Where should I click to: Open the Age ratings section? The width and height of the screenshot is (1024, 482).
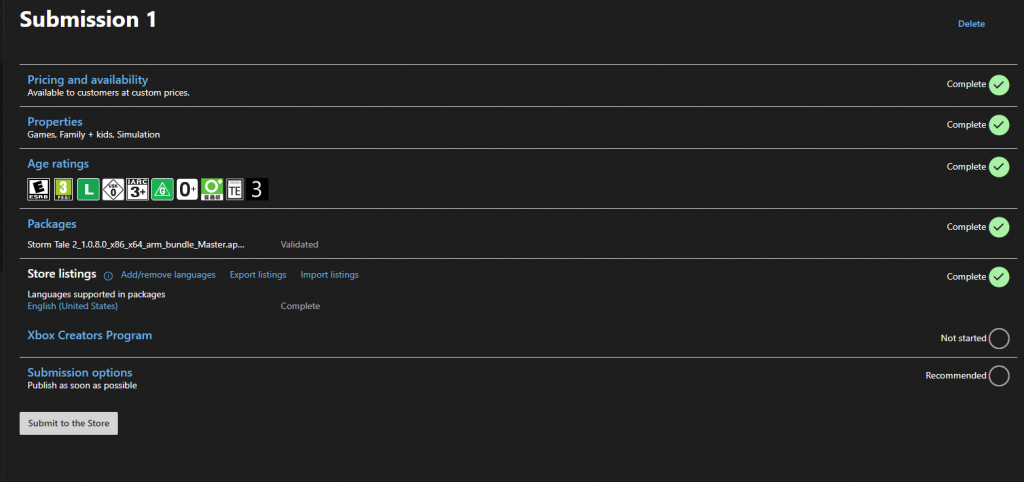coord(58,163)
